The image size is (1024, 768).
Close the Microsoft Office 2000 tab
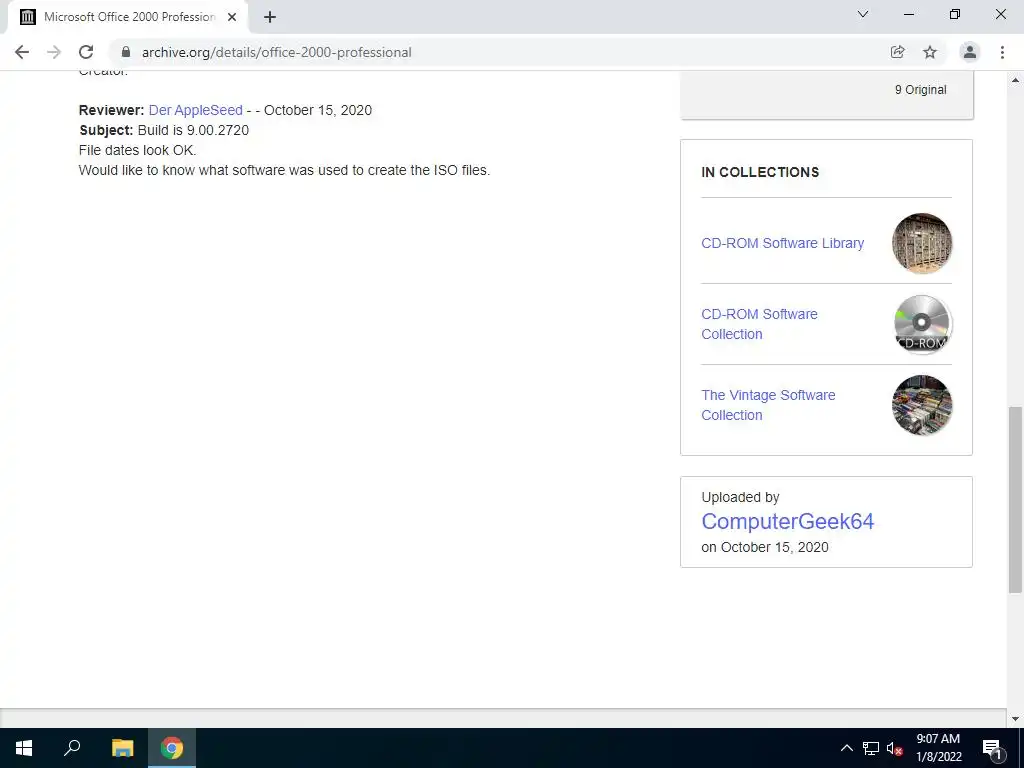(232, 17)
